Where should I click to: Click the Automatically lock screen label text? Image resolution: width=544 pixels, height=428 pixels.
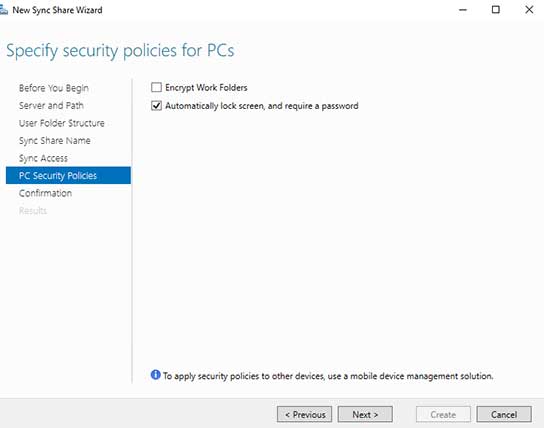262,106
